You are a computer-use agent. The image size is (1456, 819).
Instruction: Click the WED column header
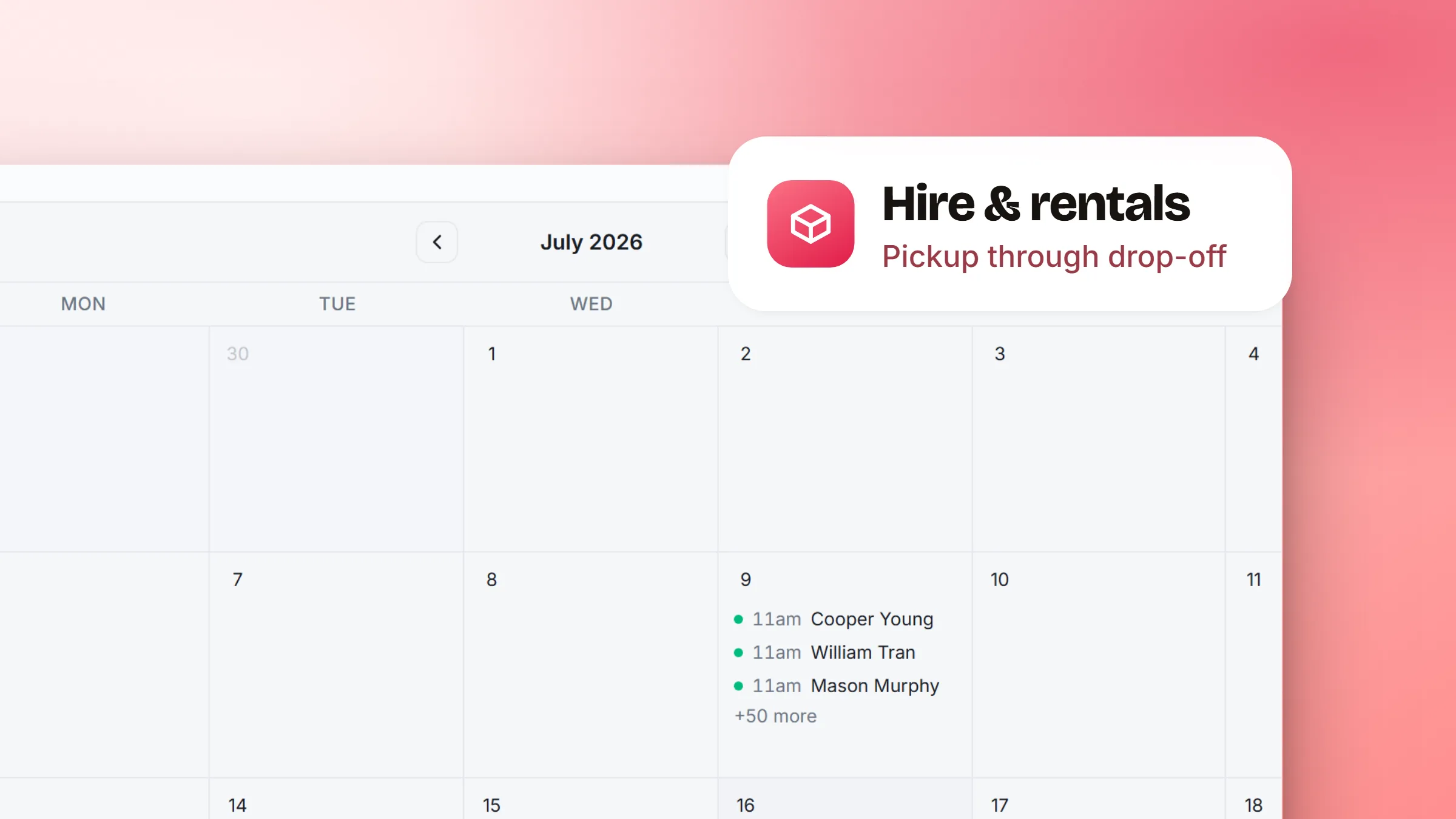(x=591, y=304)
